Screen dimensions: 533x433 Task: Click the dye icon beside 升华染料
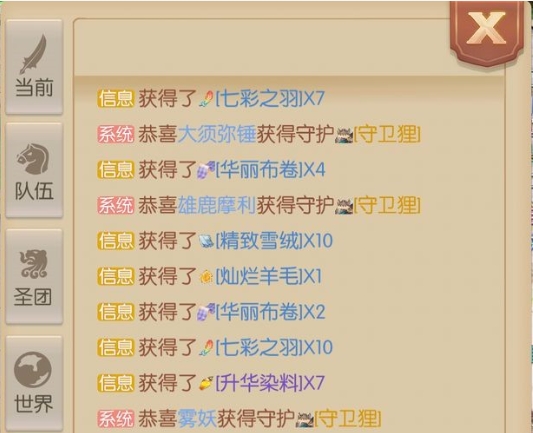[x=206, y=383]
